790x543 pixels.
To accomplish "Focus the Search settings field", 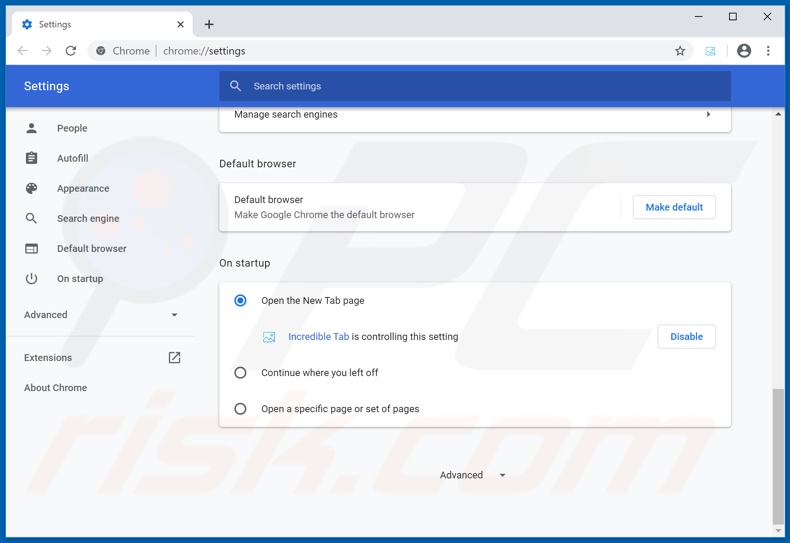I will tap(475, 86).
